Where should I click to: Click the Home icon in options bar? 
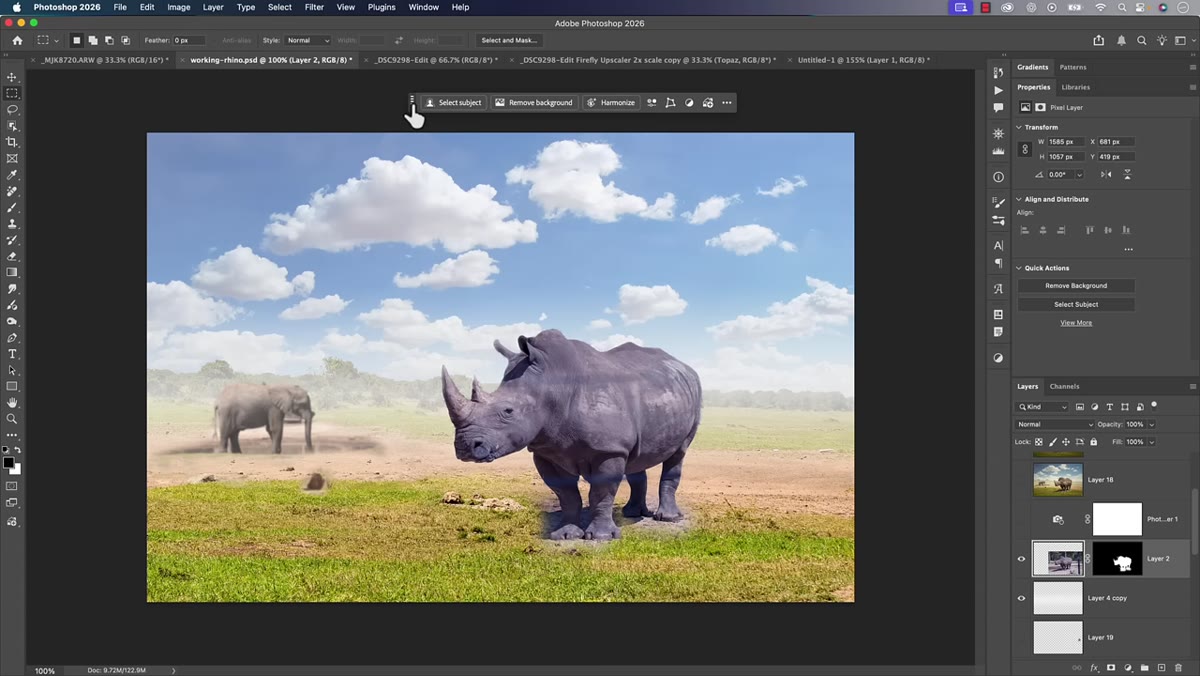(17, 40)
